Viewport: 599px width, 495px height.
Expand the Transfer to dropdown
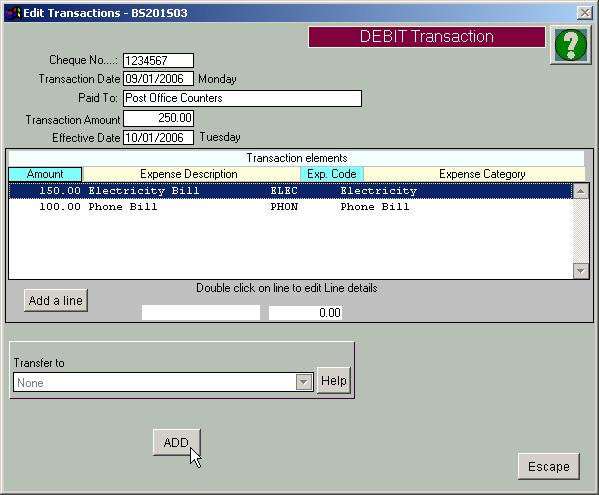point(304,382)
